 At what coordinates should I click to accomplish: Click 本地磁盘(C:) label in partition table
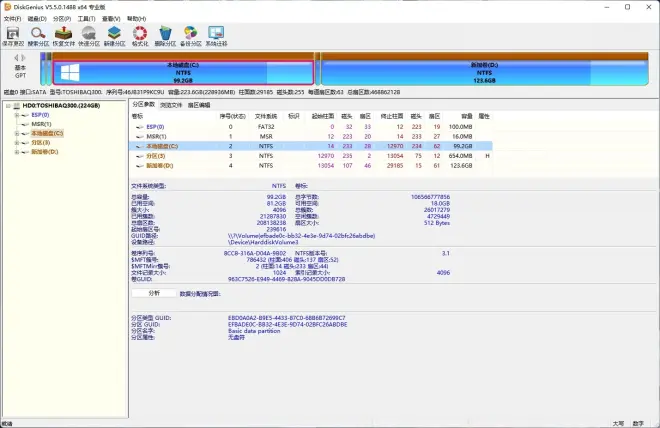[162, 146]
